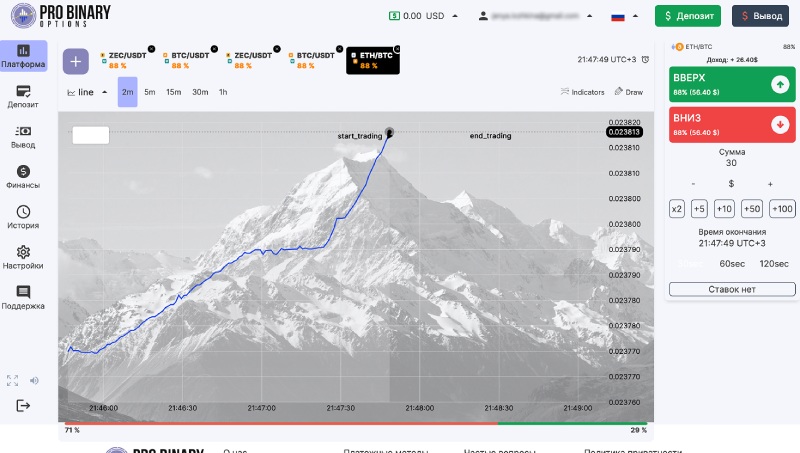Mute the platform sound icon
800x453 pixels.
click(x=34, y=381)
